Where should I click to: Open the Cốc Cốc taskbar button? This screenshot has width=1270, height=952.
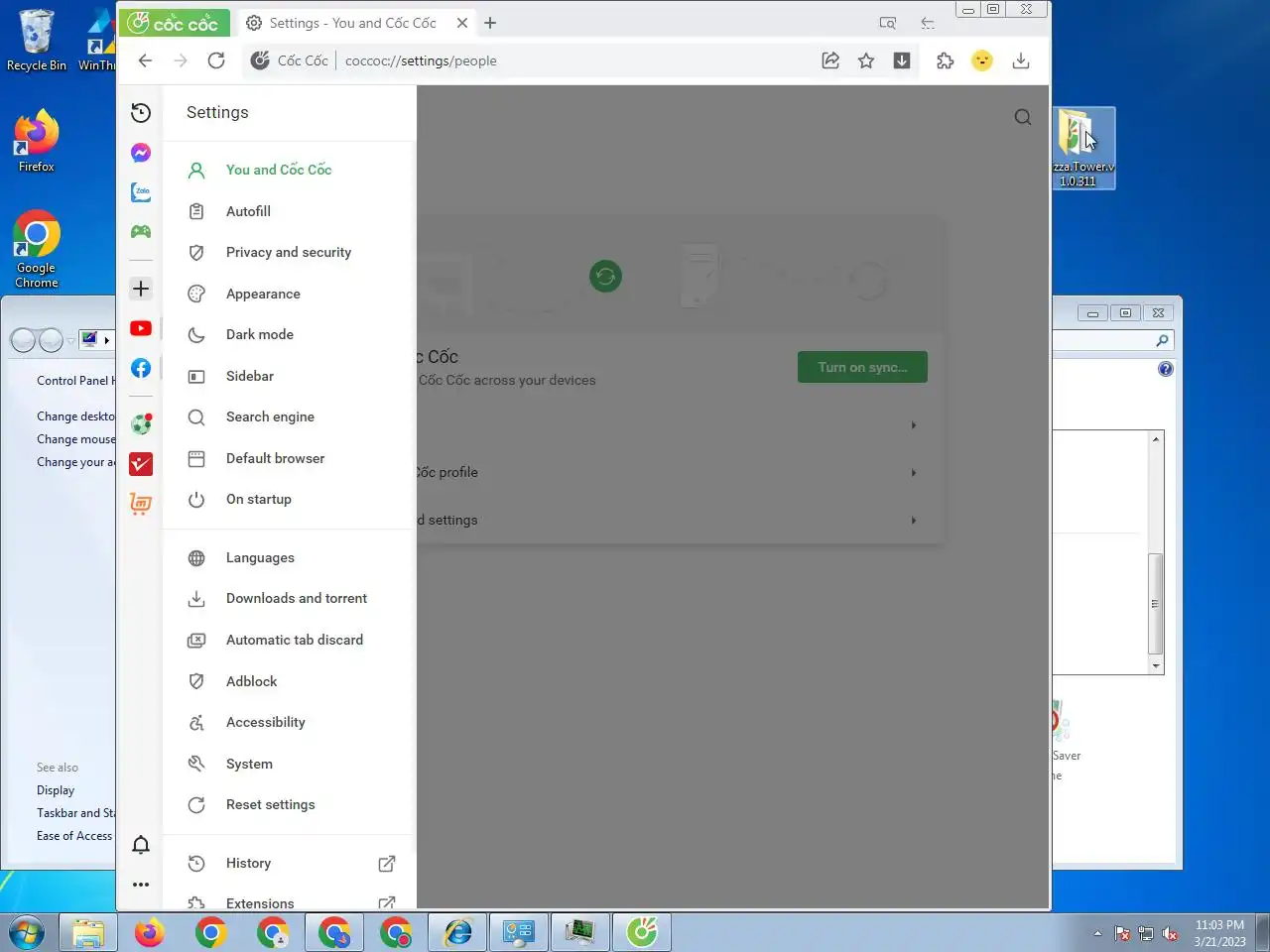[642, 932]
